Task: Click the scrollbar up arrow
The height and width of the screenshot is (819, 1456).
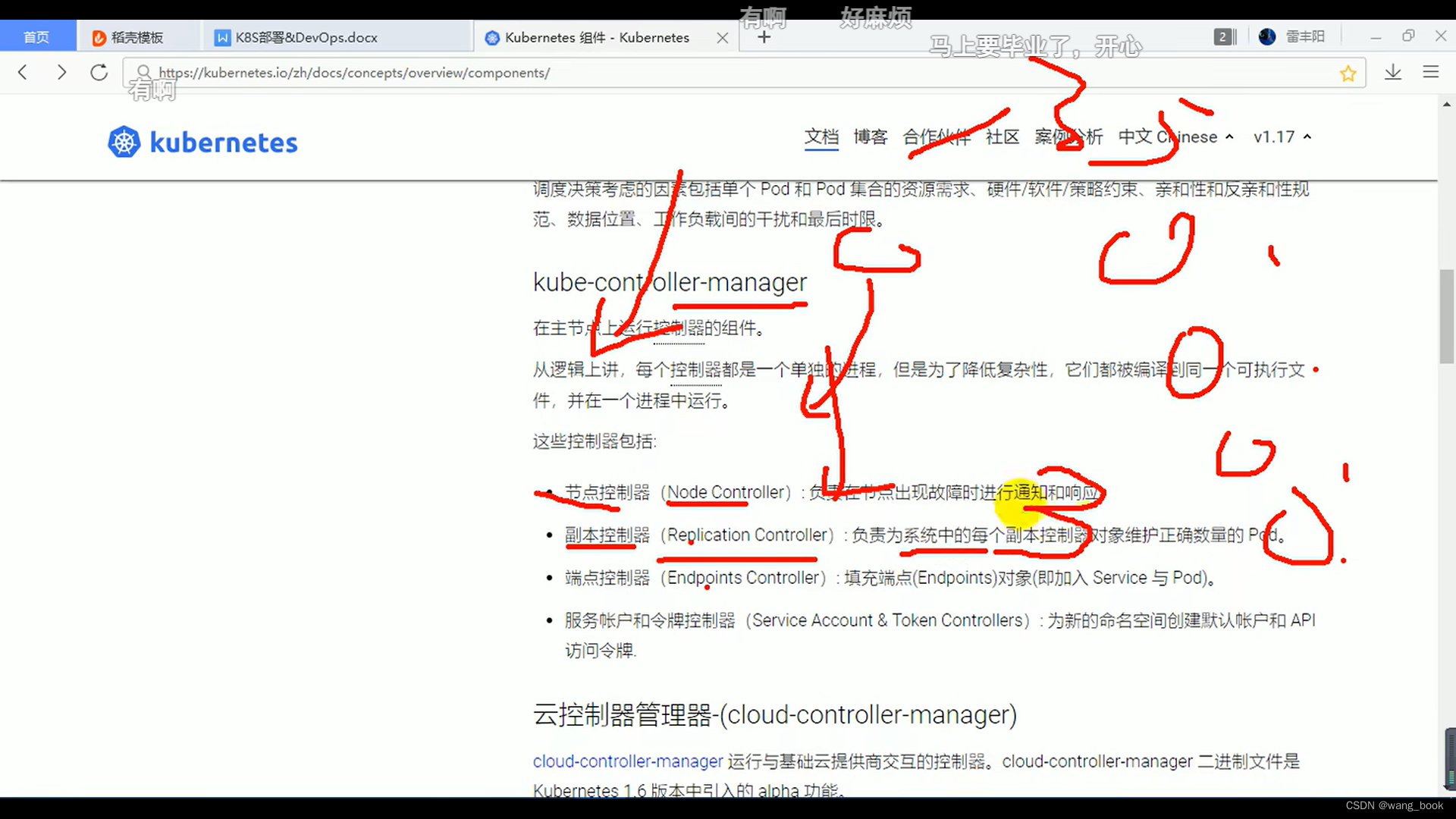Action: 1447,105
